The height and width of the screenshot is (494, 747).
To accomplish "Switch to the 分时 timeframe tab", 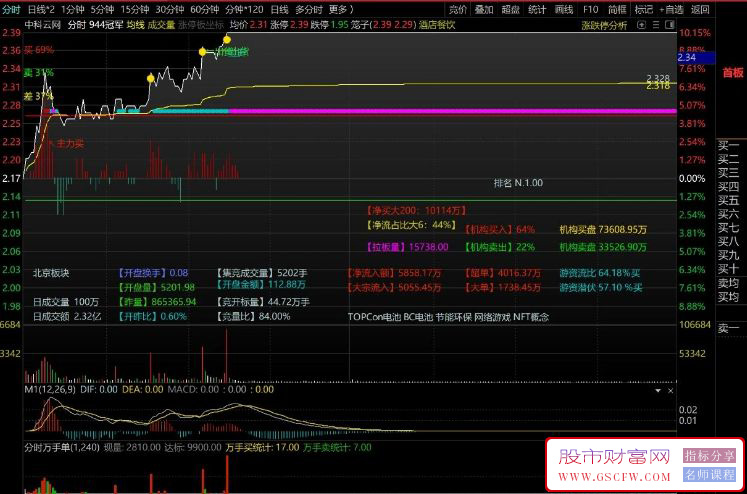I will click(x=11, y=10).
